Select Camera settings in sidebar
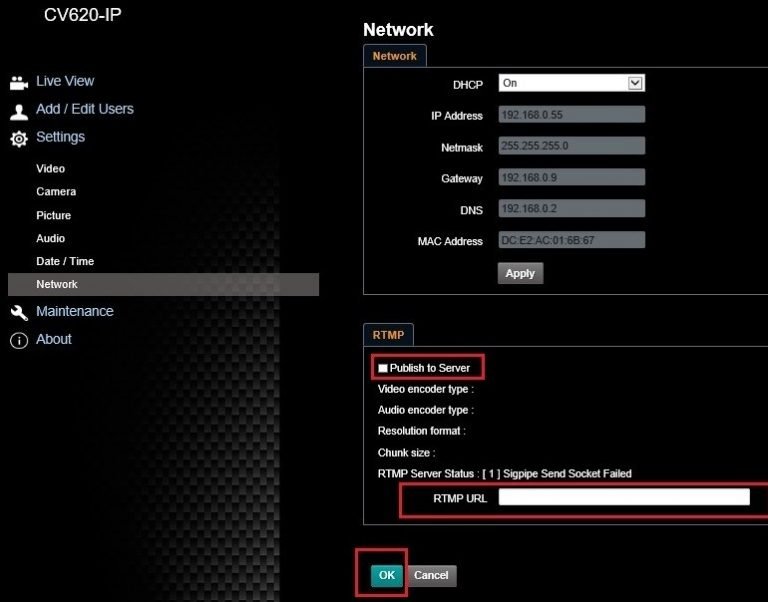The image size is (768, 602). [x=56, y=192]
